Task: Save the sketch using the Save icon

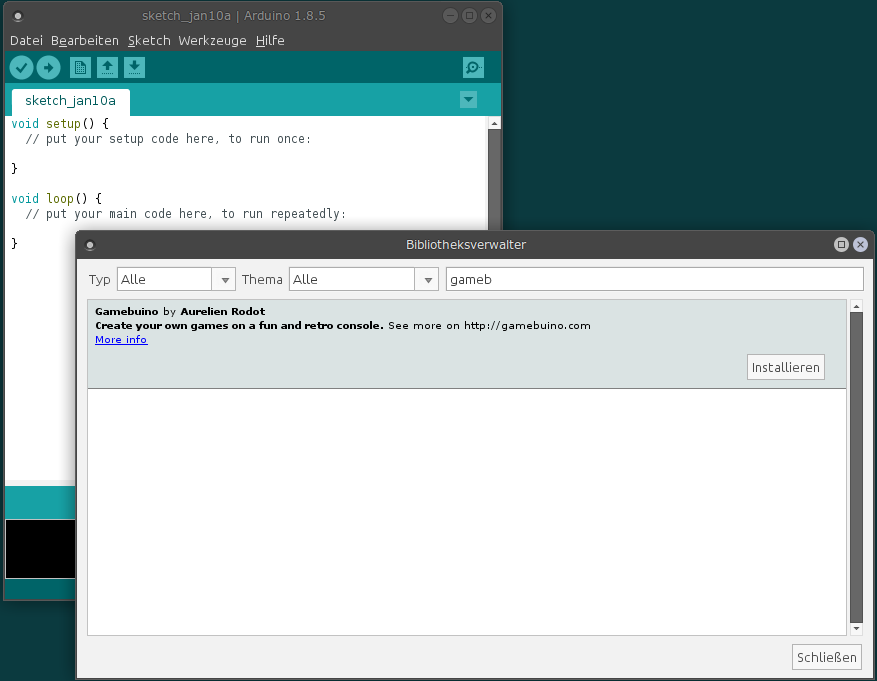Action: pos(134,67)
